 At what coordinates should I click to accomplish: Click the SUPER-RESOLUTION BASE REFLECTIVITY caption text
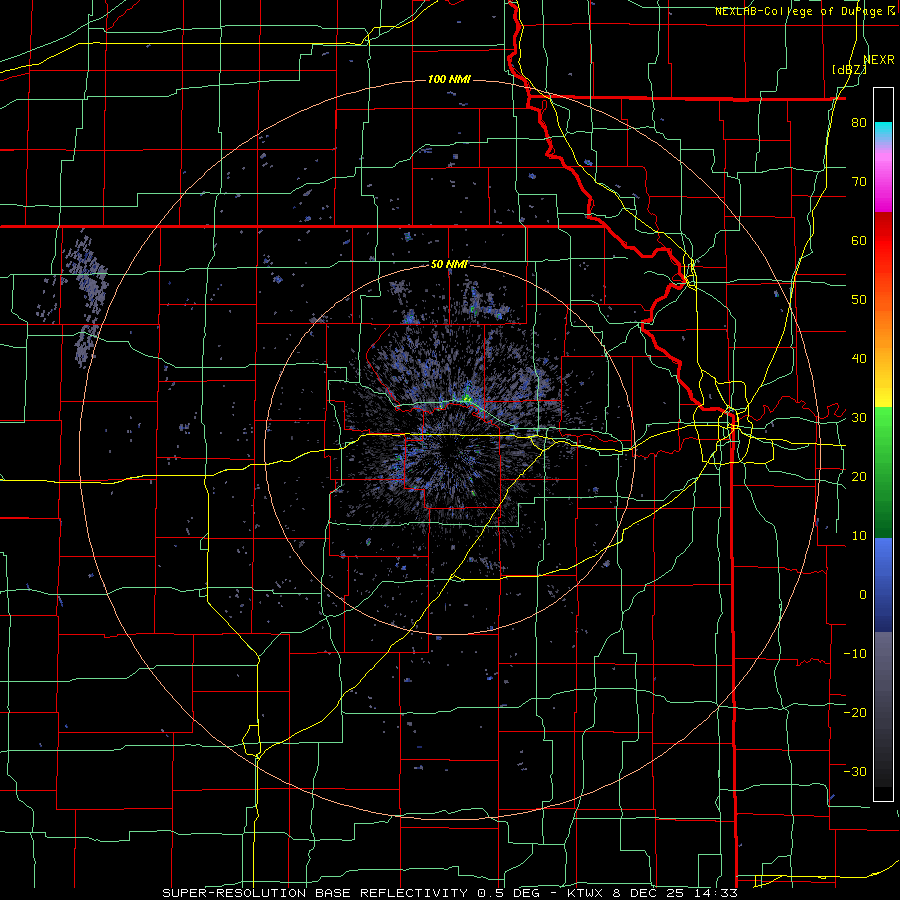point(315,893)
